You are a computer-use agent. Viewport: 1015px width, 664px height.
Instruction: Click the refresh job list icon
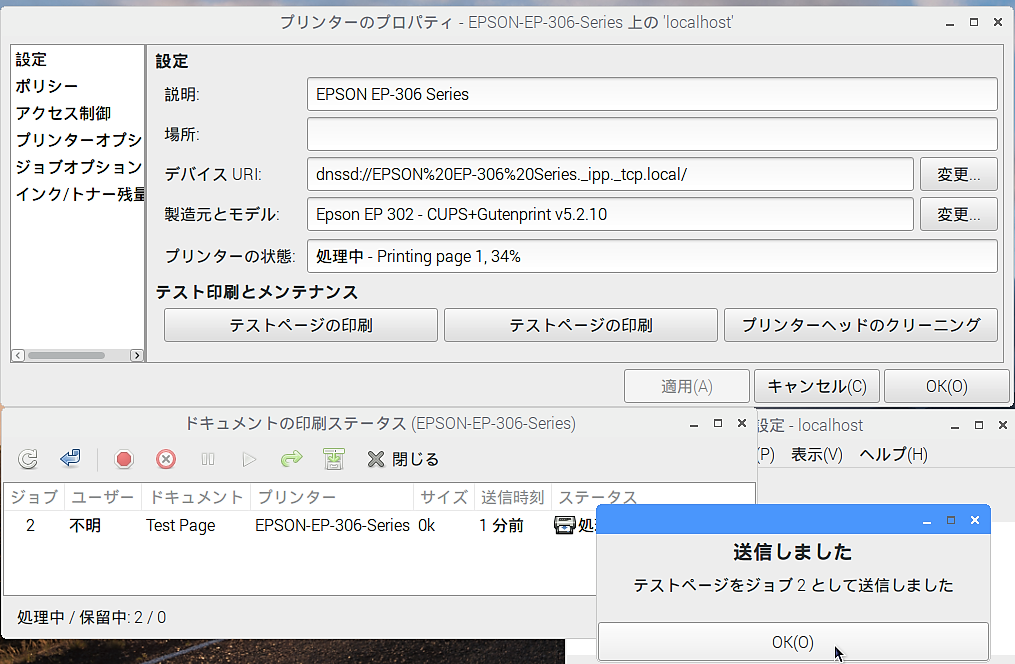(28, 459)
